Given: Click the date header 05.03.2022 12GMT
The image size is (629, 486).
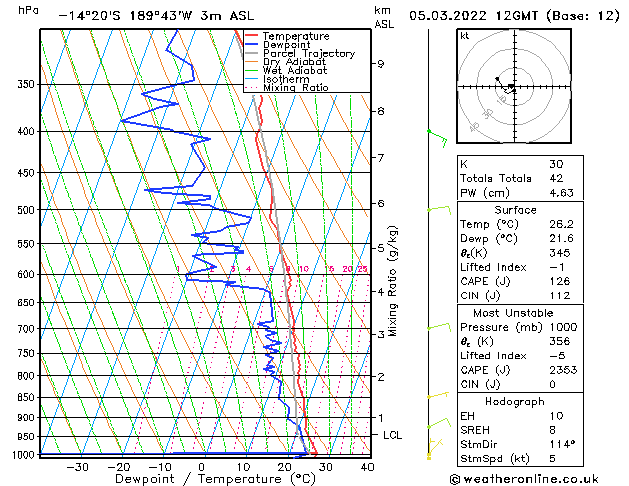Looking at the screenshot, I should (x=512, y=15).
